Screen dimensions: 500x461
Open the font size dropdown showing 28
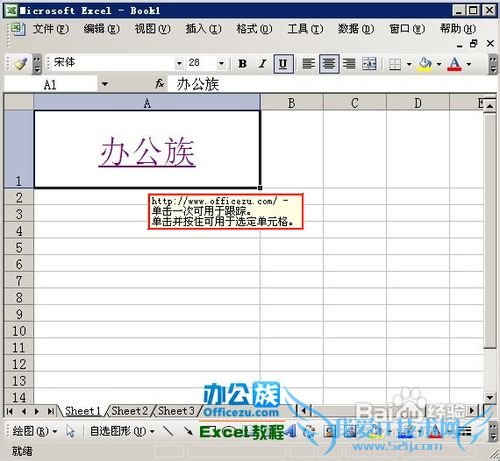tap(221, 63)
